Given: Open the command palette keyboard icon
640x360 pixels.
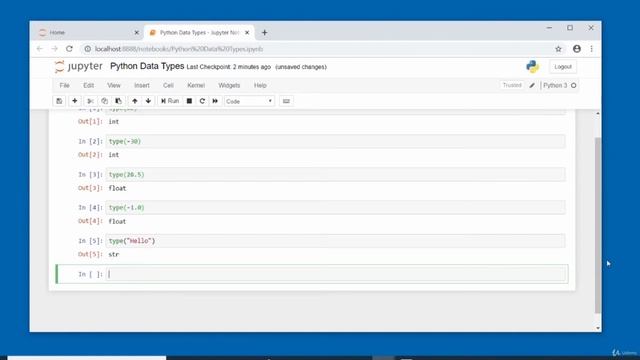Looking at the screenshot, I should pyautogui.click(x=286, y=101).
